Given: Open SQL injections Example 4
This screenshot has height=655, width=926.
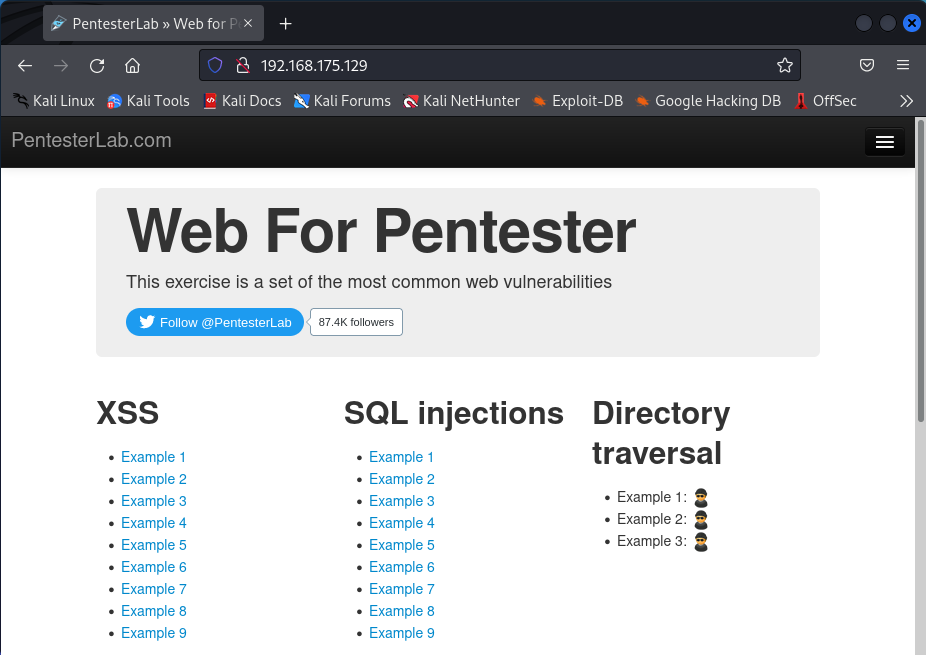Looking at the screenshot, I should point(402,523).
